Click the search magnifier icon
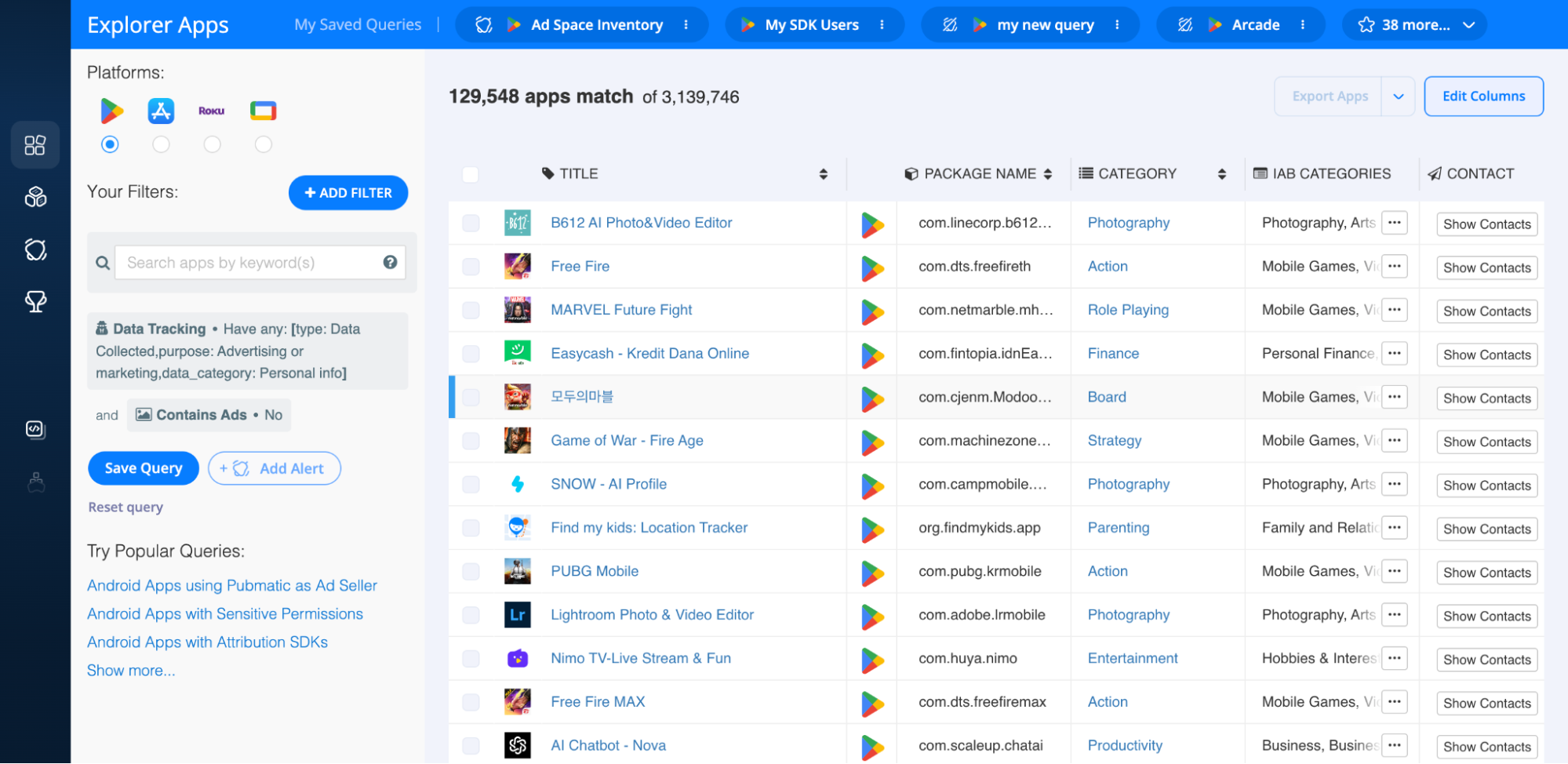Screen dimensions: 1568x764 point(103,263)
